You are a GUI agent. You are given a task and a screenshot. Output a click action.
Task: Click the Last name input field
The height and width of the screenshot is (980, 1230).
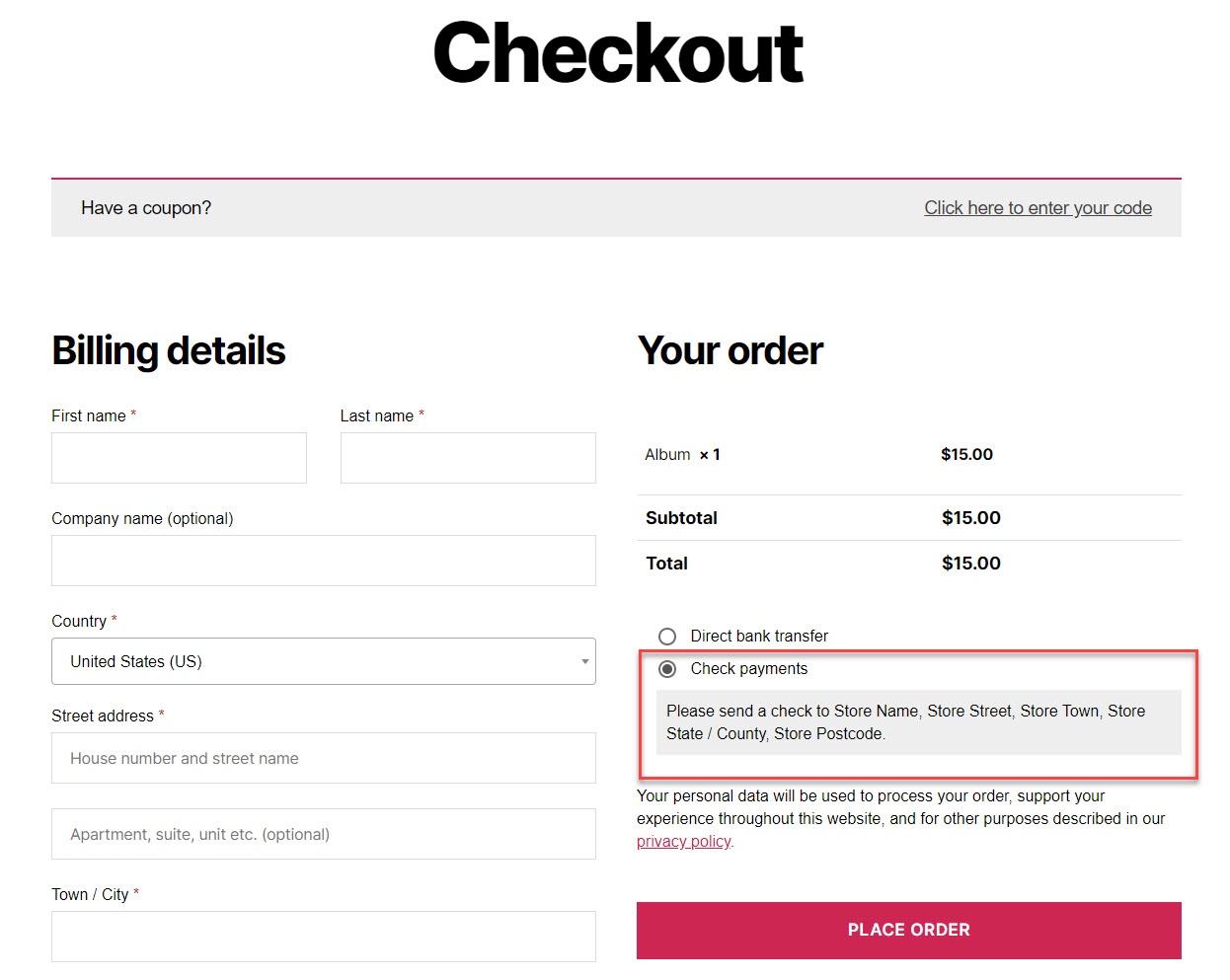tap(468, 458)
